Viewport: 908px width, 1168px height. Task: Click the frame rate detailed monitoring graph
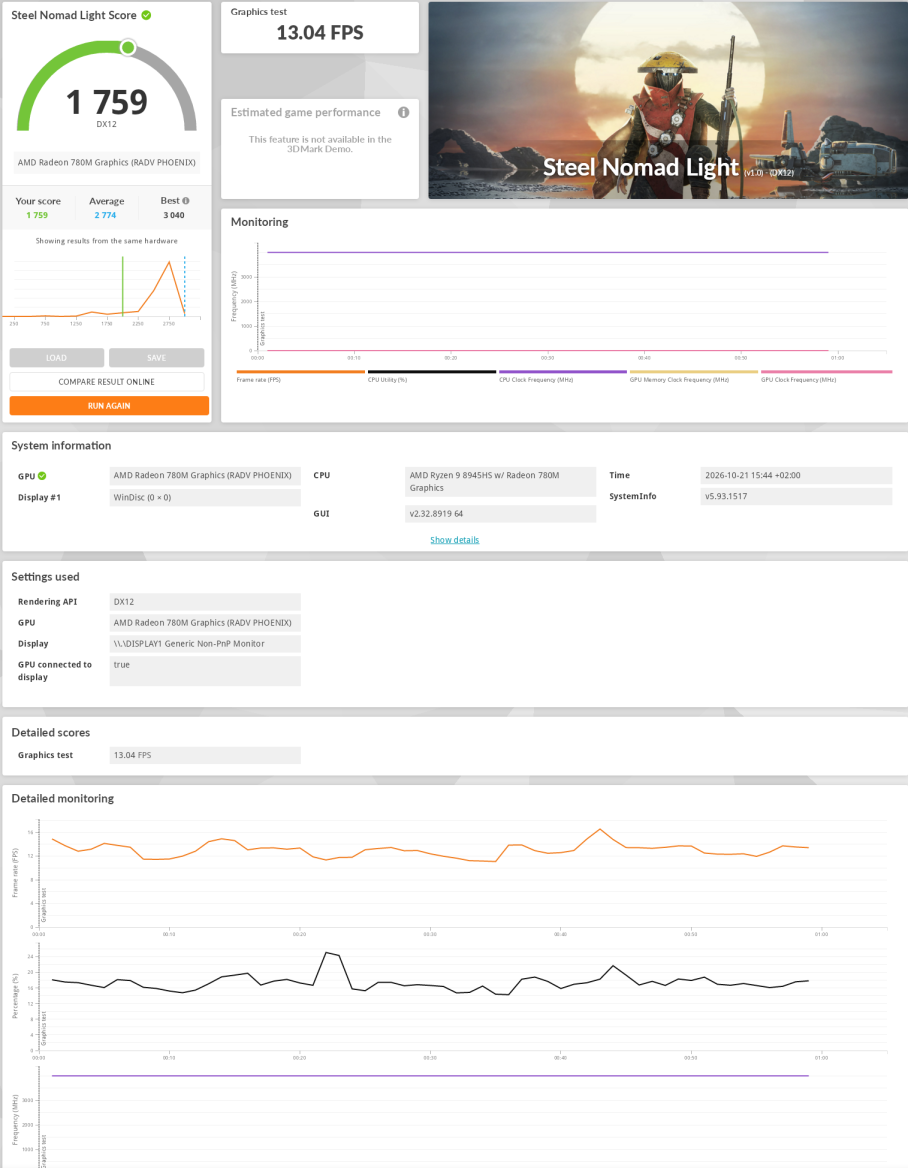[462, 875]
